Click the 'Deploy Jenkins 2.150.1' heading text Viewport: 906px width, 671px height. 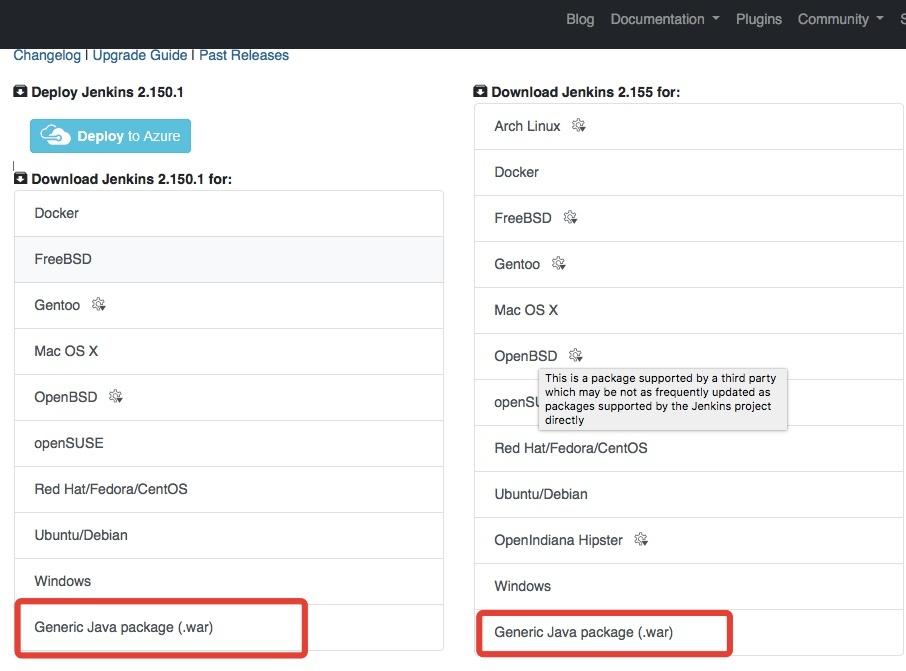point(107,92)
